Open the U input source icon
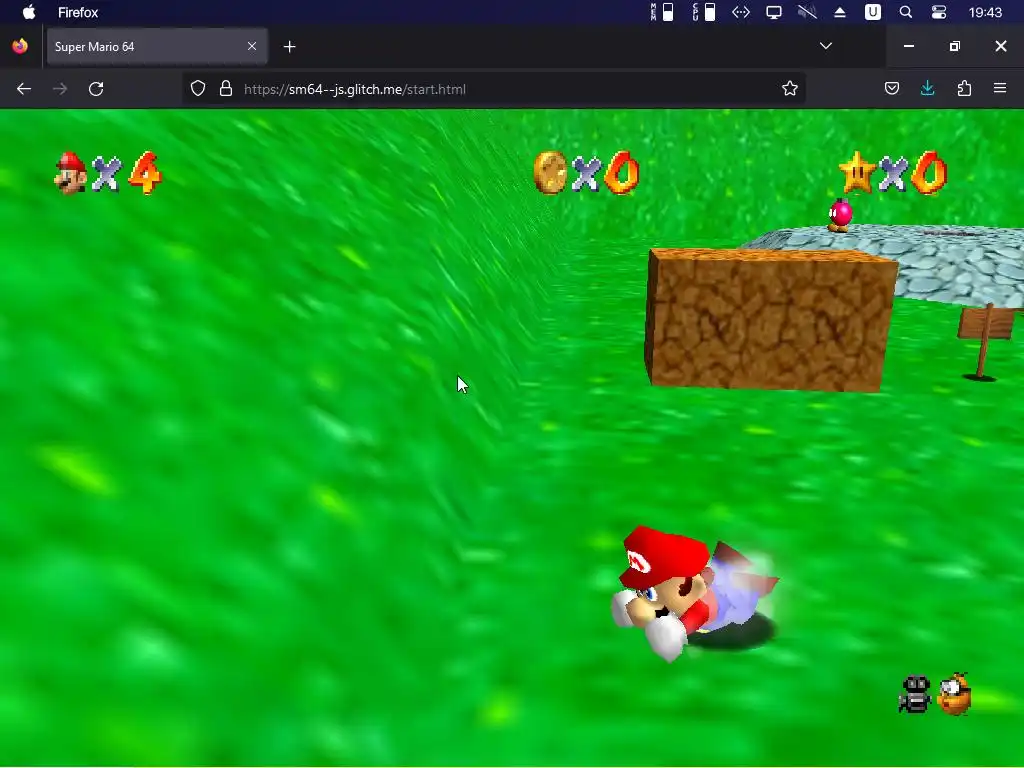The image size is (1024, 768). point(873,12)
